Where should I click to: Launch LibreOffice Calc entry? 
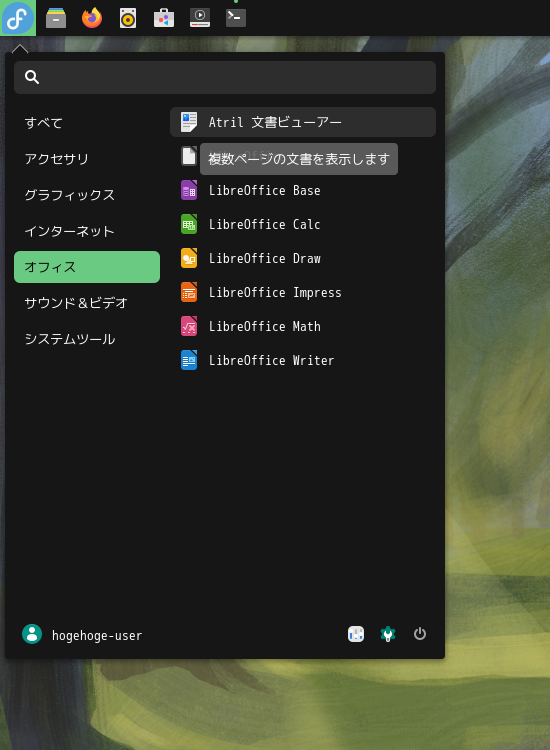click(303, 224)
